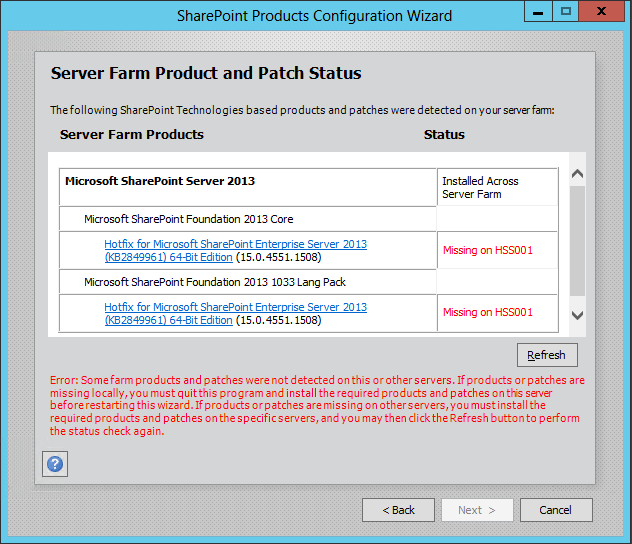Viewport: 632px width, 544px height.
Task: Click the Status column header
Action: 444,135
